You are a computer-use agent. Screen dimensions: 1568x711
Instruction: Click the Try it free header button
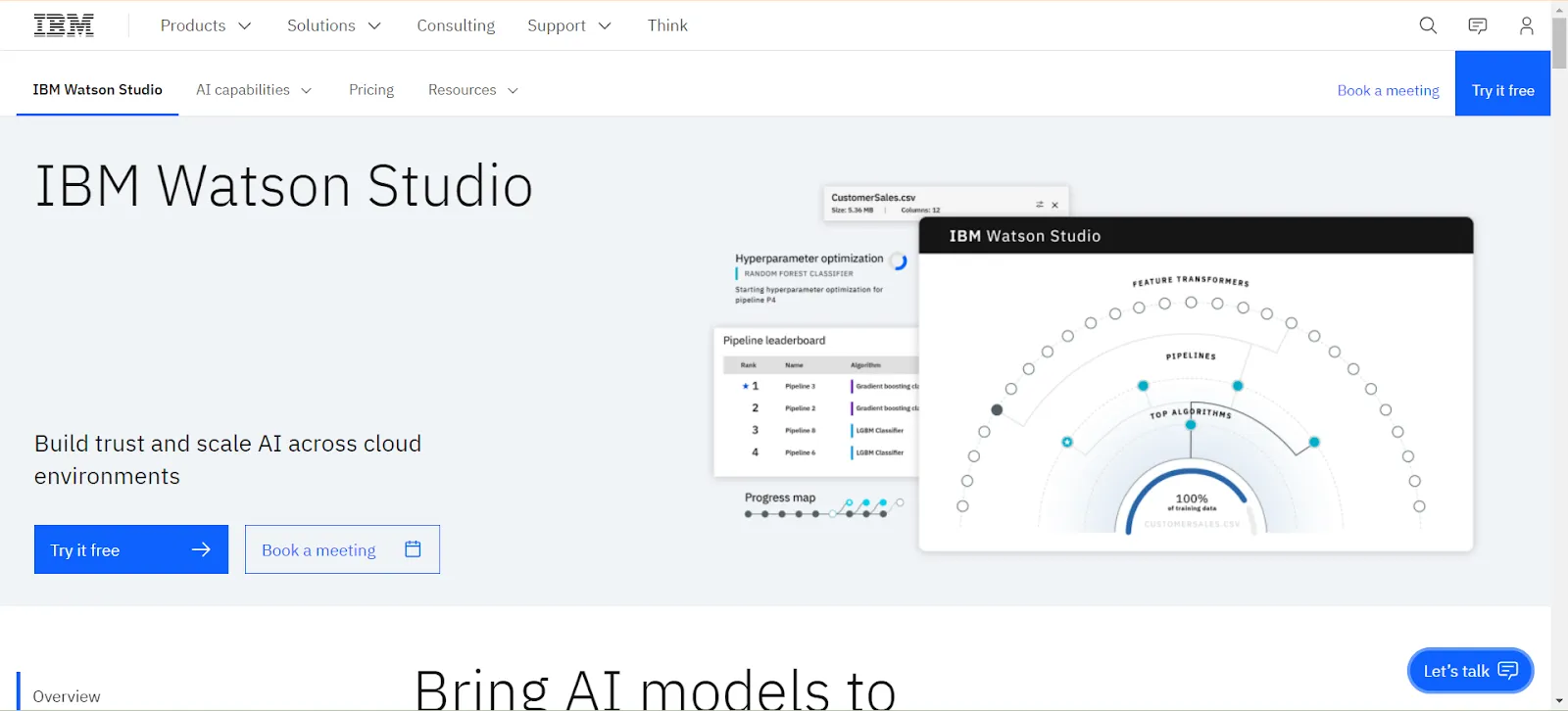coord(1502,83)
